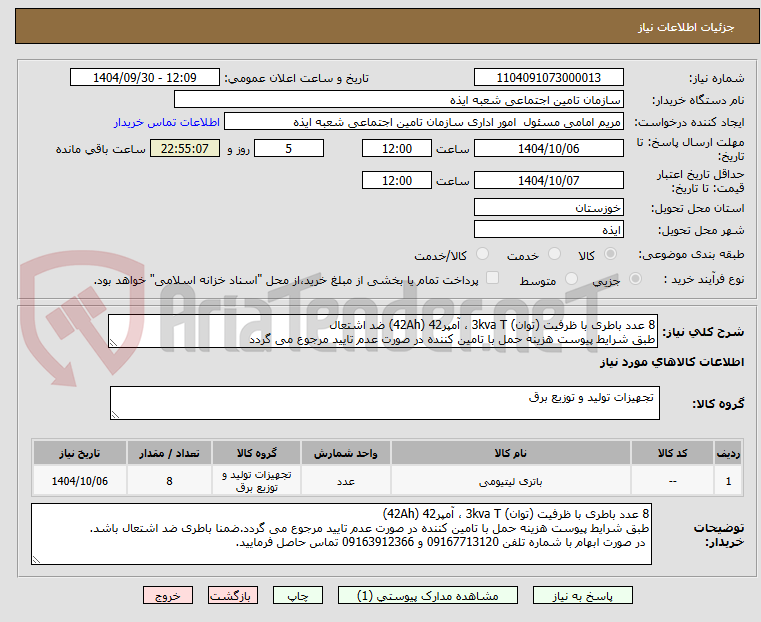Click the delivery province field خوزستان

(548, 208)
